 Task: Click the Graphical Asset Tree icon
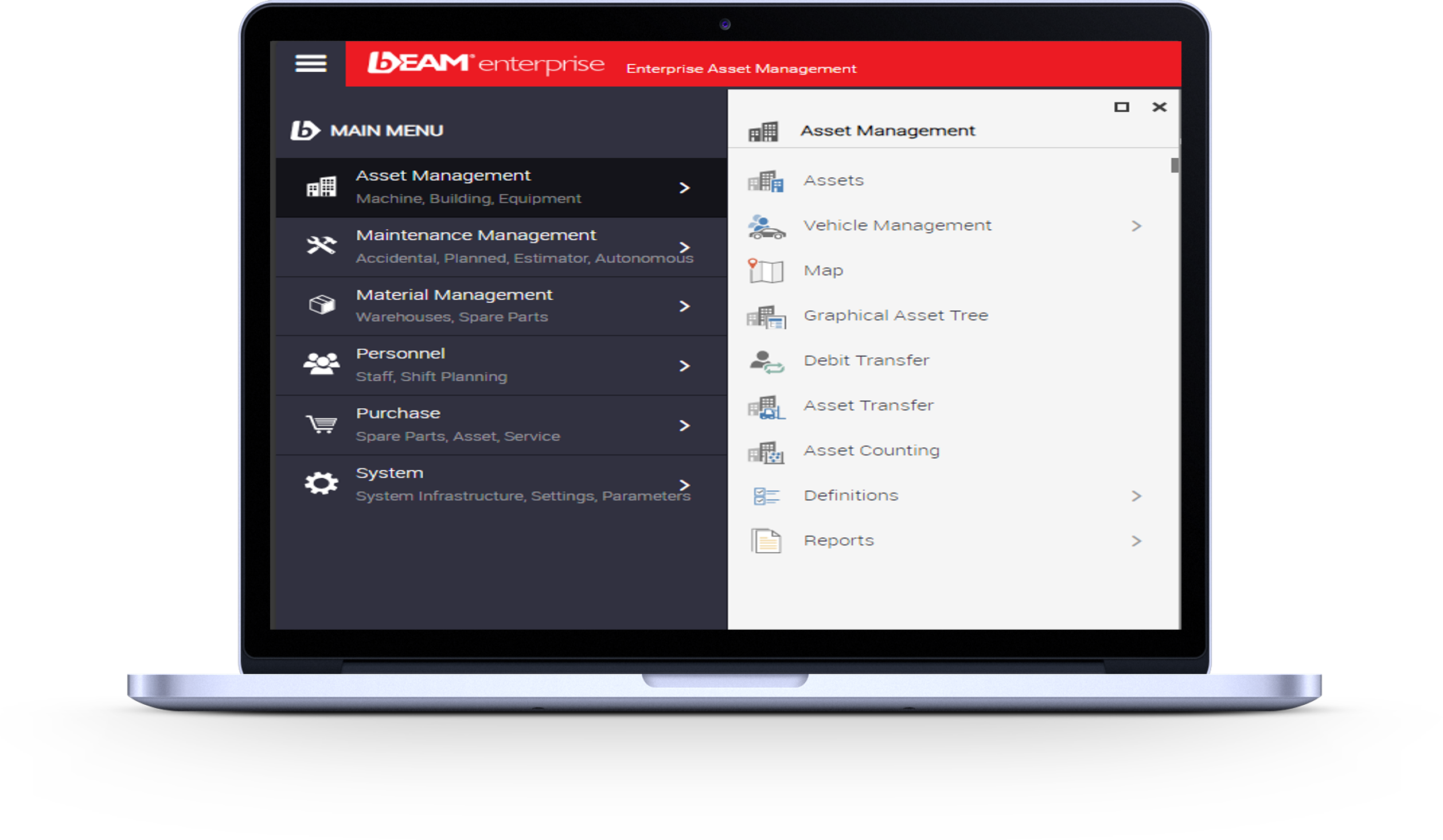pos(766,317)
